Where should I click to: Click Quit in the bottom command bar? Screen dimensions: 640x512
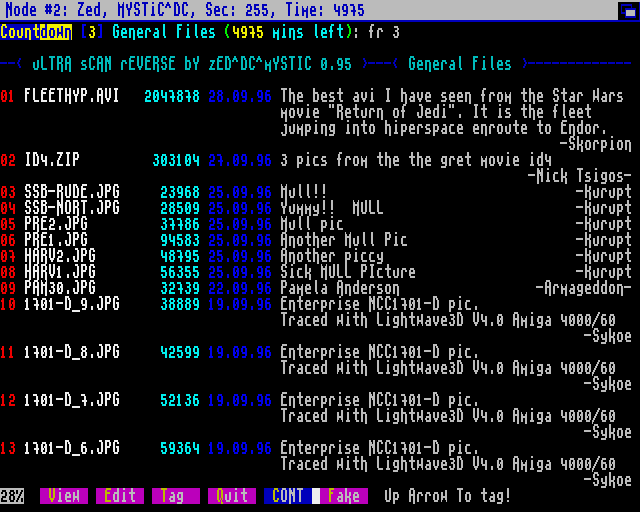(231, 496)
